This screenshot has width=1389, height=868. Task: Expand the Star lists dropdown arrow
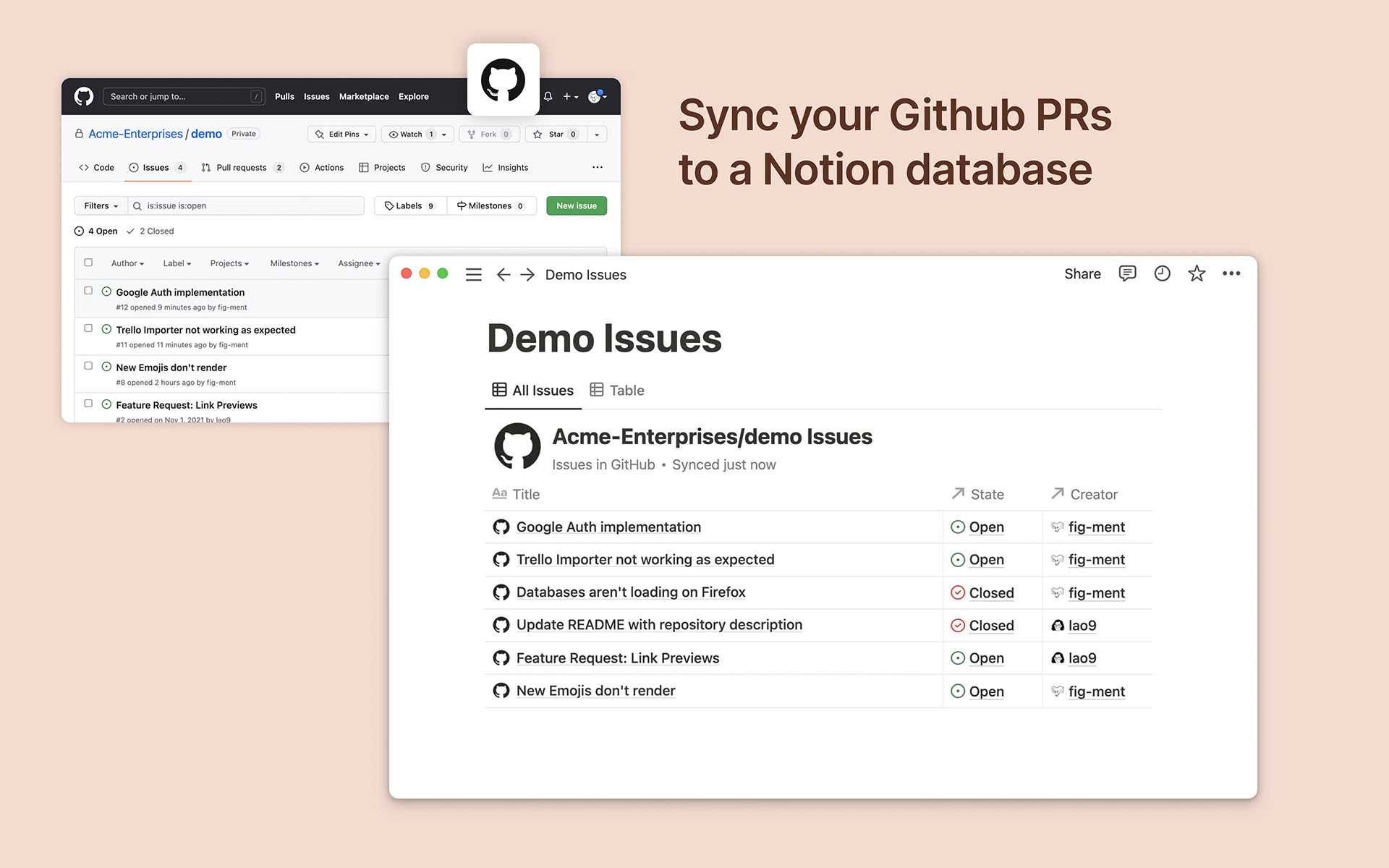click(x=597, y=134)
